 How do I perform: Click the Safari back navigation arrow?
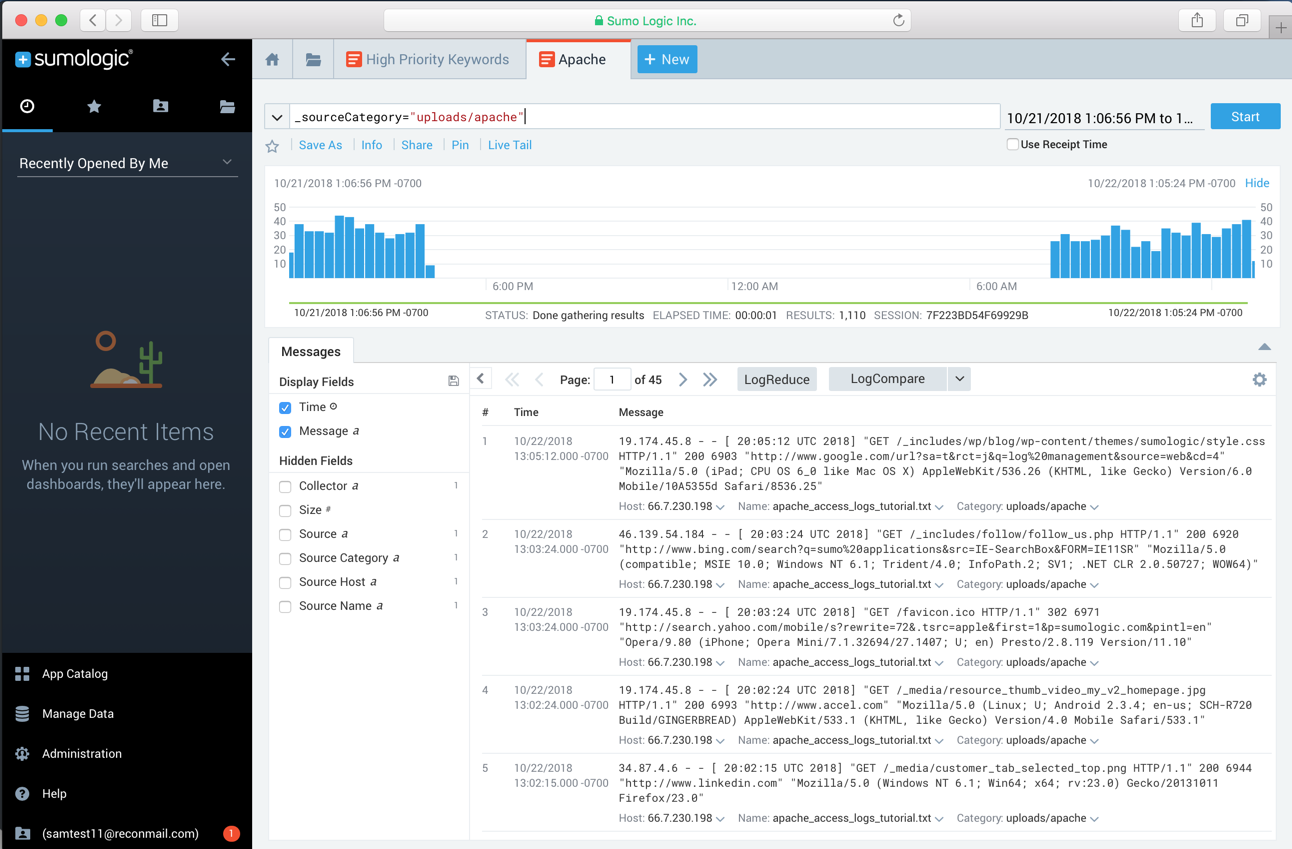[93, 20]
